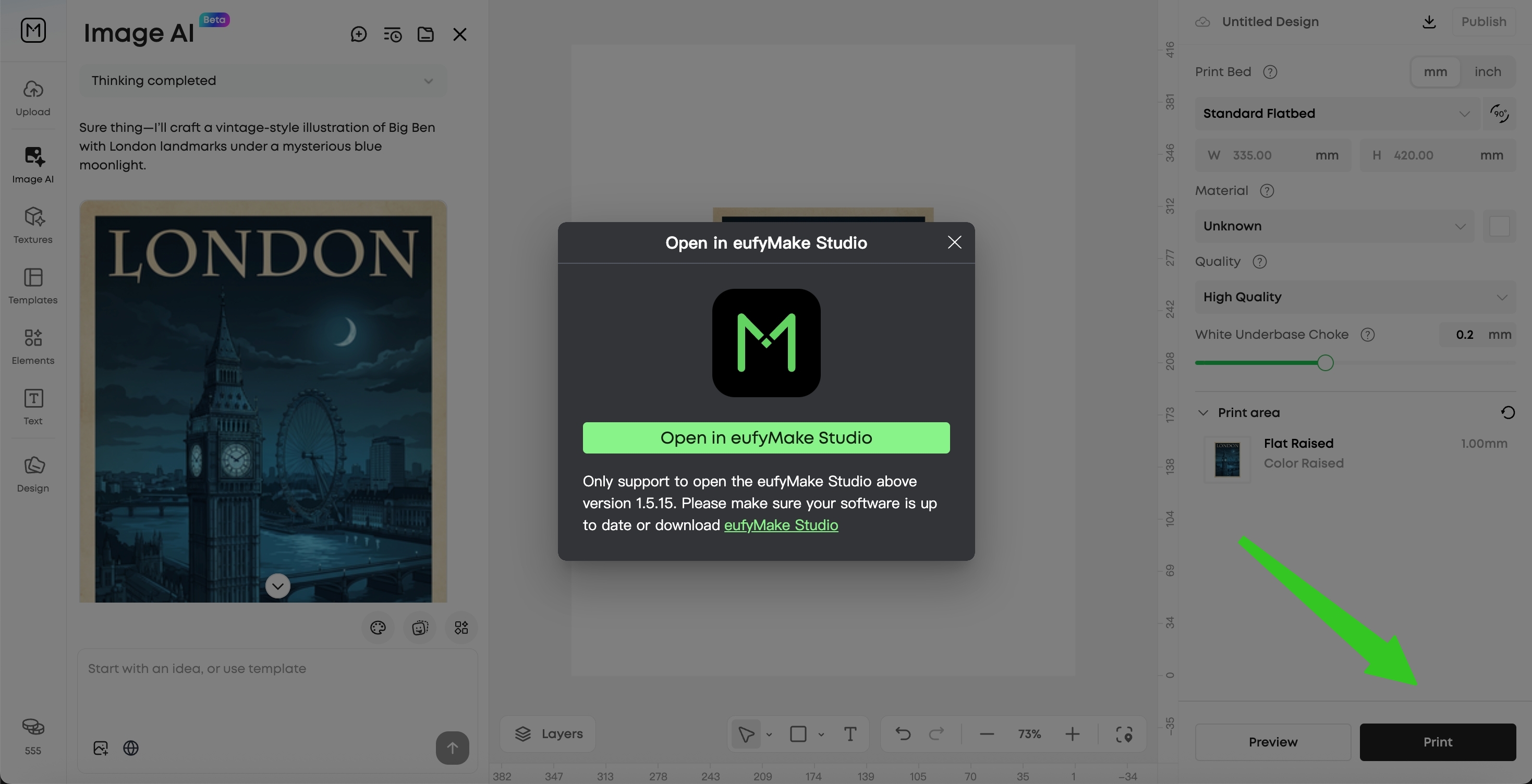Viewport: 1532px width, 784px height.
Task: Open the Elements panel in sidebar
Action: coord(33,346)
